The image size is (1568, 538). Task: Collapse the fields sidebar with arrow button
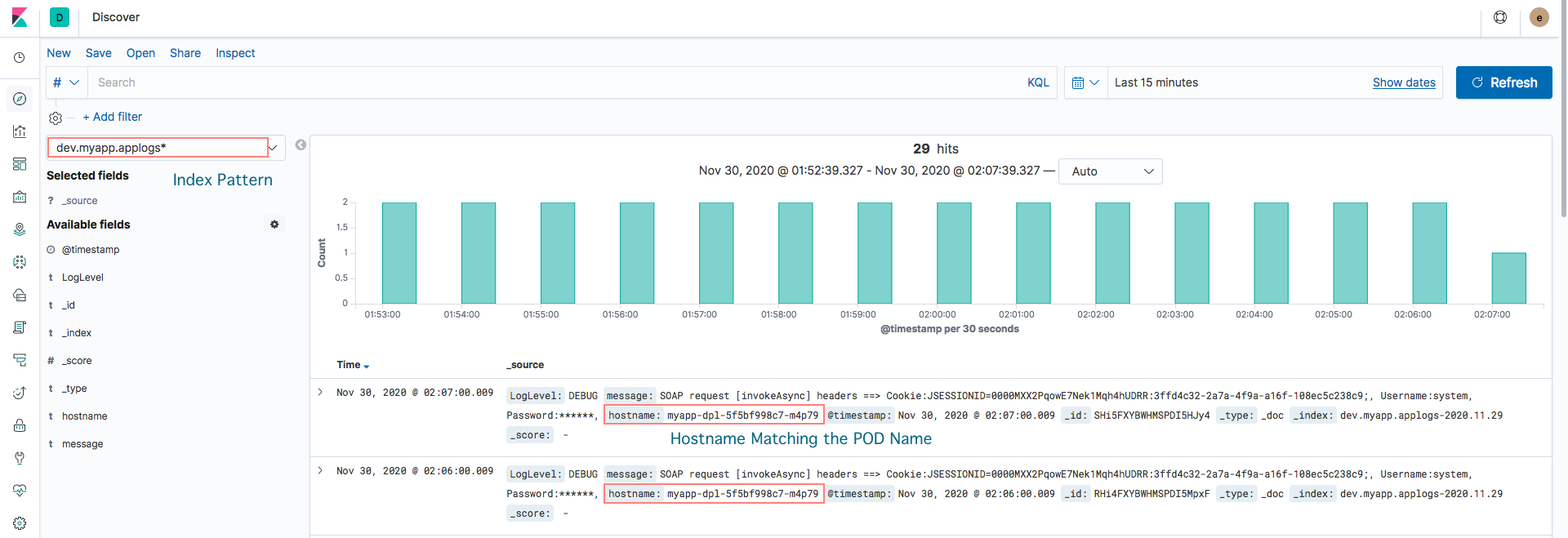point(301,145)
